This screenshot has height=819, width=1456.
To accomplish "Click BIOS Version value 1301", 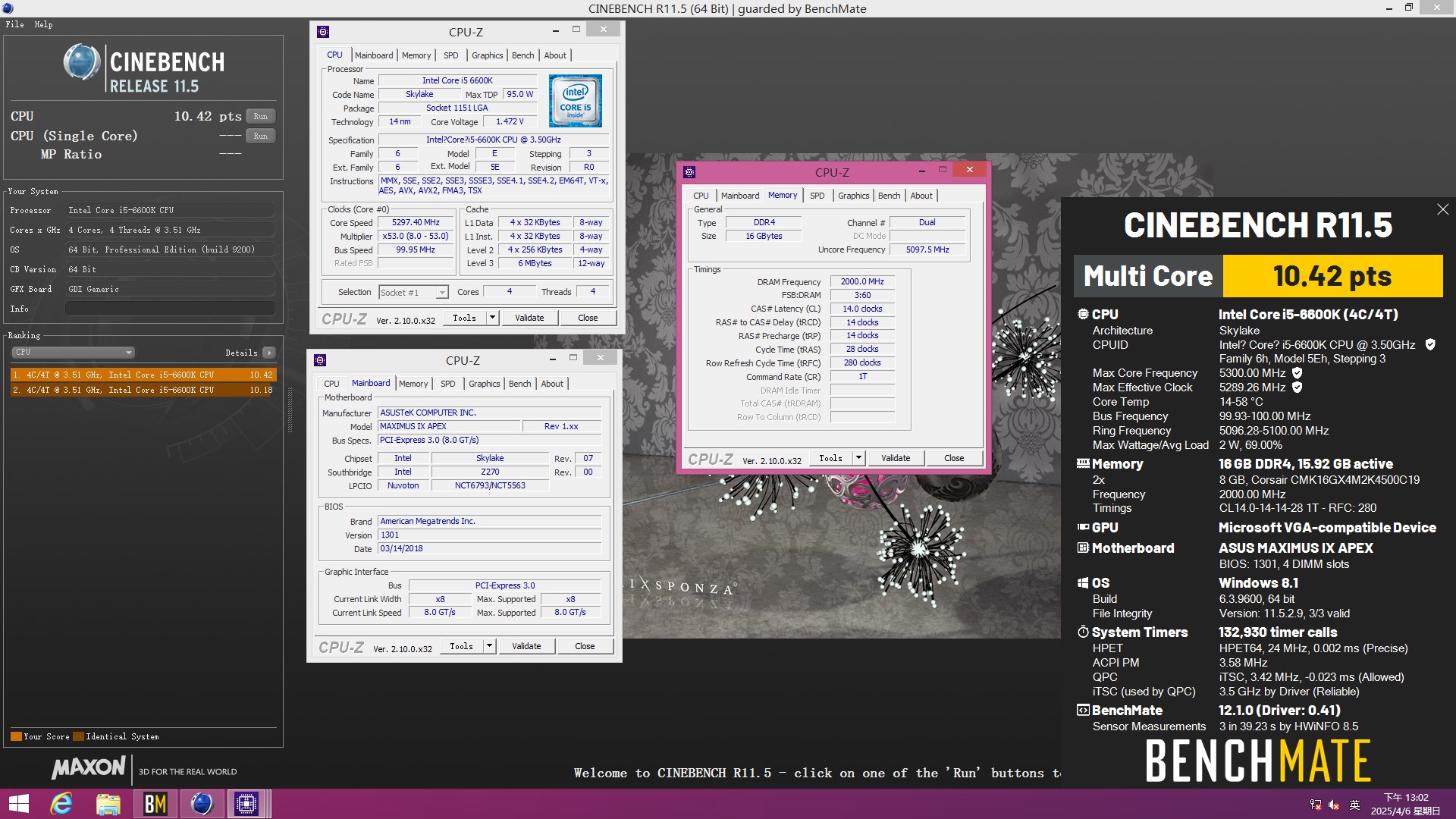I will point(490,535).
